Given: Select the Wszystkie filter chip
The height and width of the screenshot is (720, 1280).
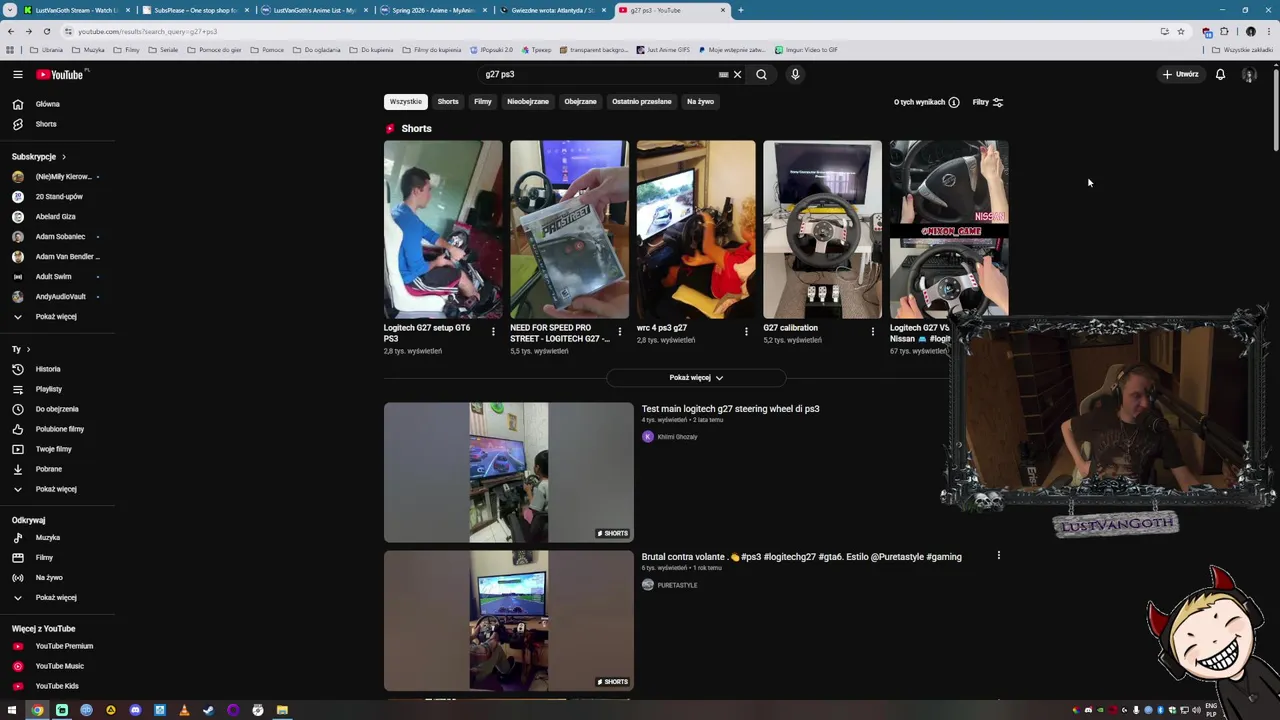Looking at the screenshot, I should click(x=406, y=101).
